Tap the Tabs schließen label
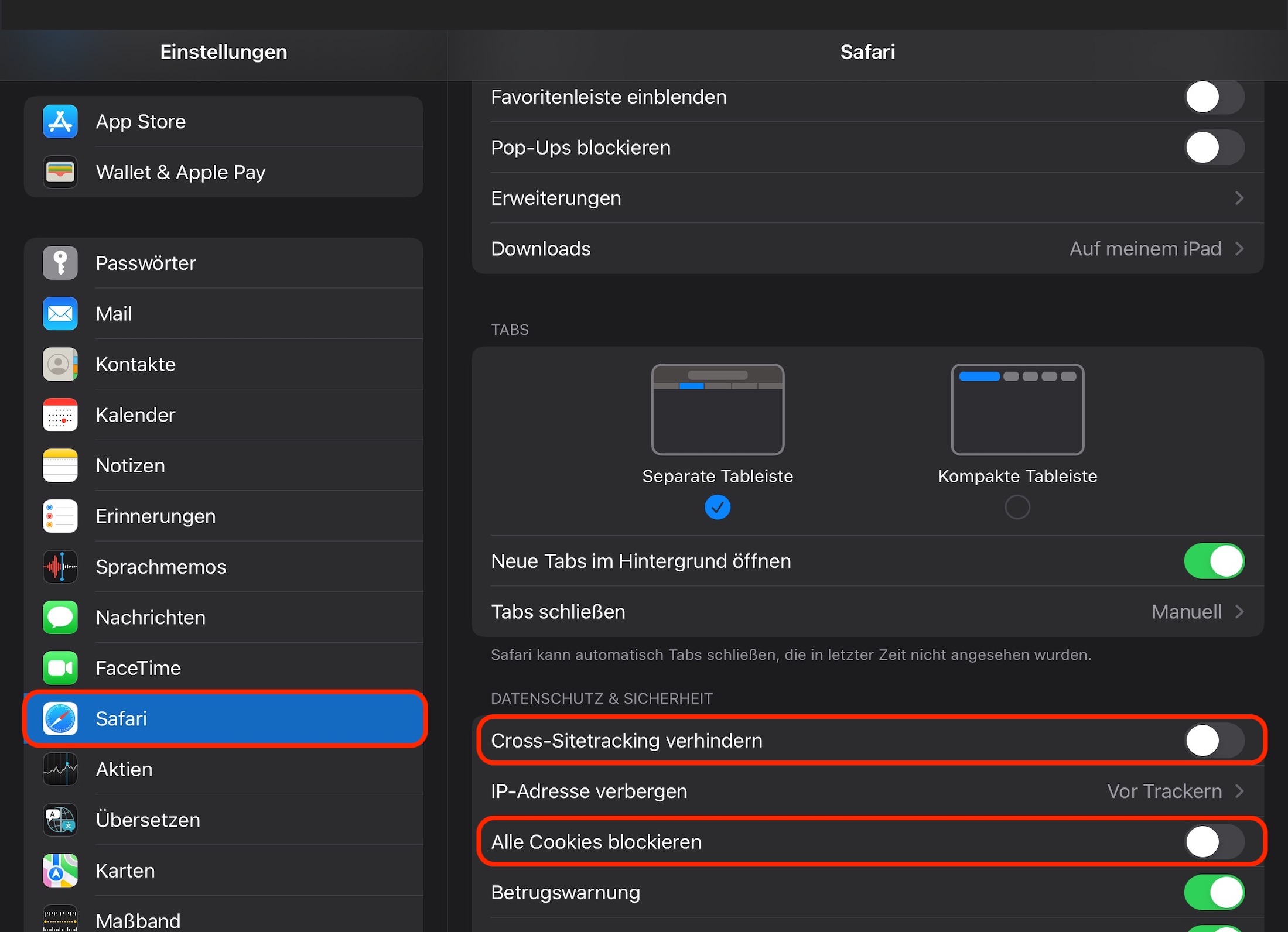This screenshot has height=932, width=1288. point(558,612)
